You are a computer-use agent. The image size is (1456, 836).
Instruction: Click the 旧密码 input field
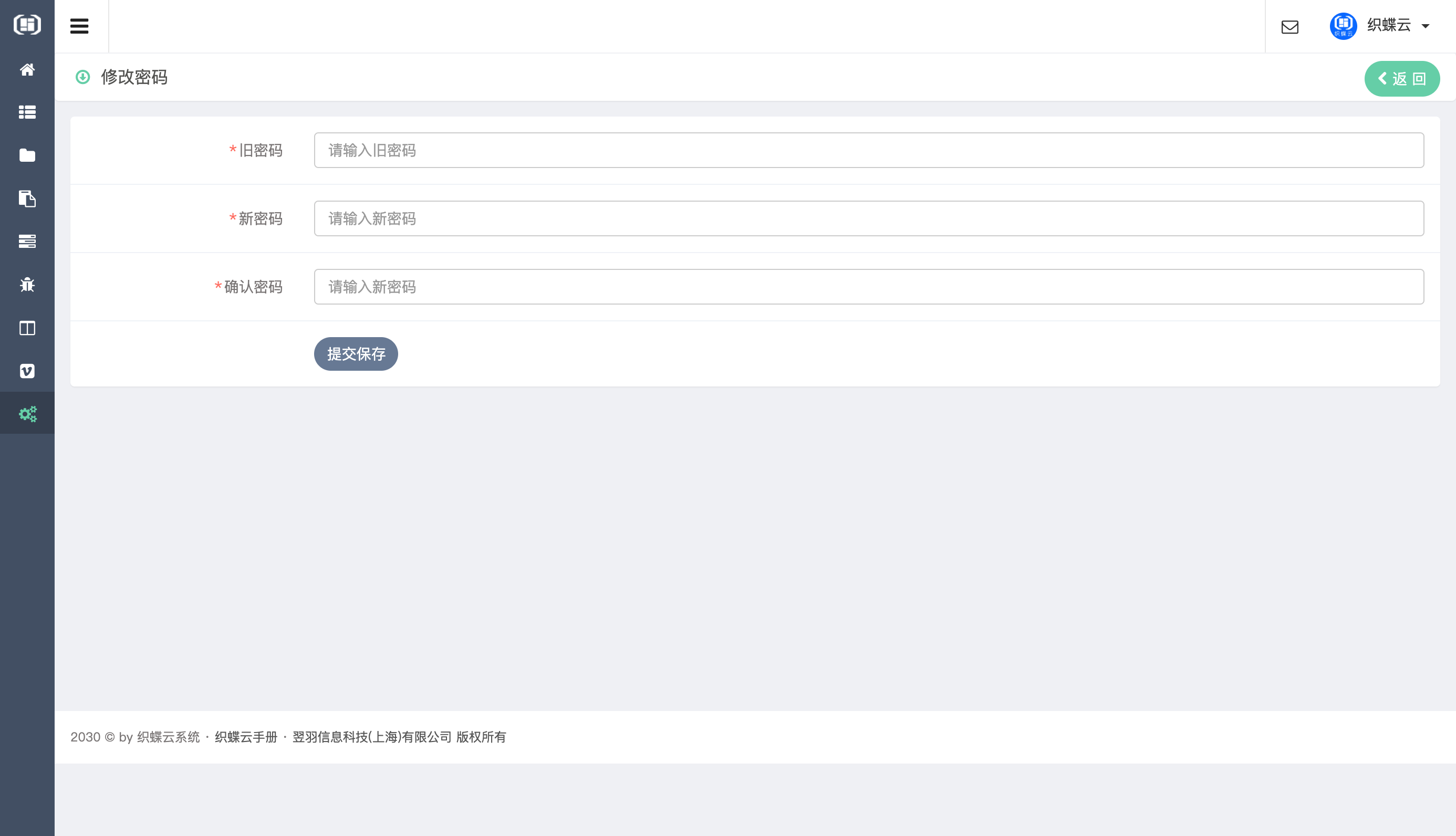click(x=868, y=150)
